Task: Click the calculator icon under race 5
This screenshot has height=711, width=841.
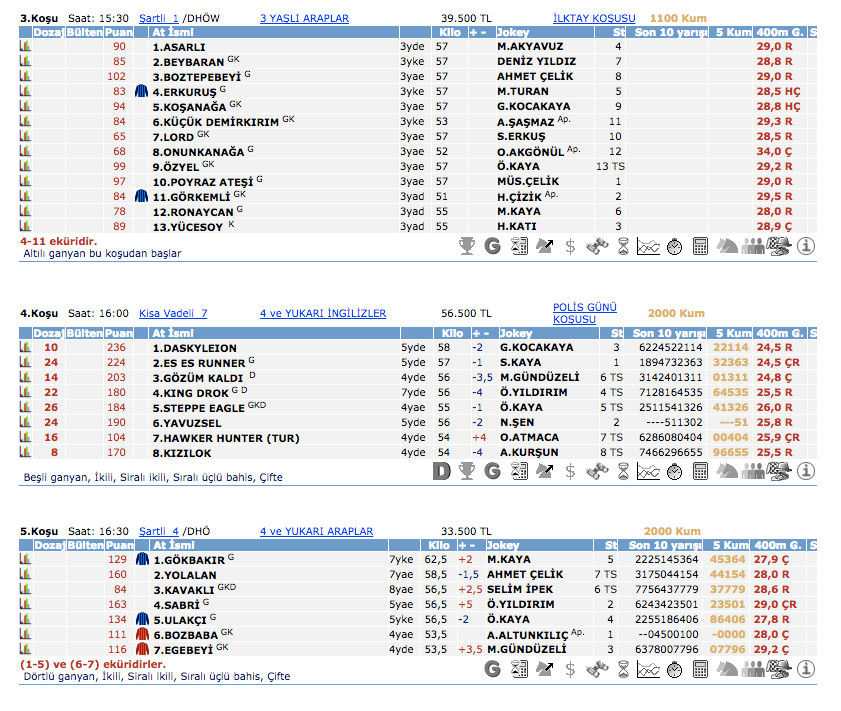Action: 700,669
